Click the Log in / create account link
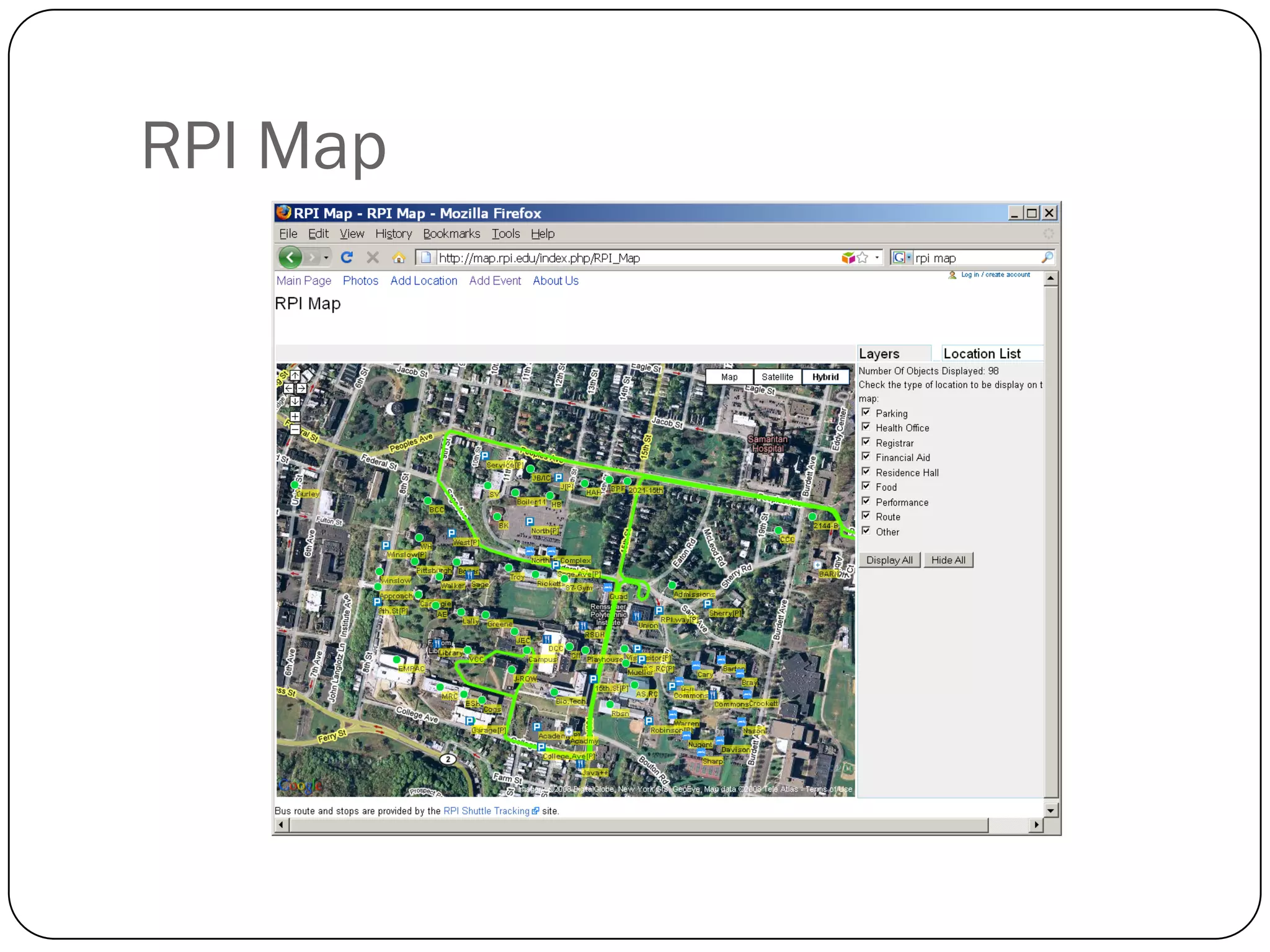The height and width of the screenshot is (952, 1270). pos(995,275)
